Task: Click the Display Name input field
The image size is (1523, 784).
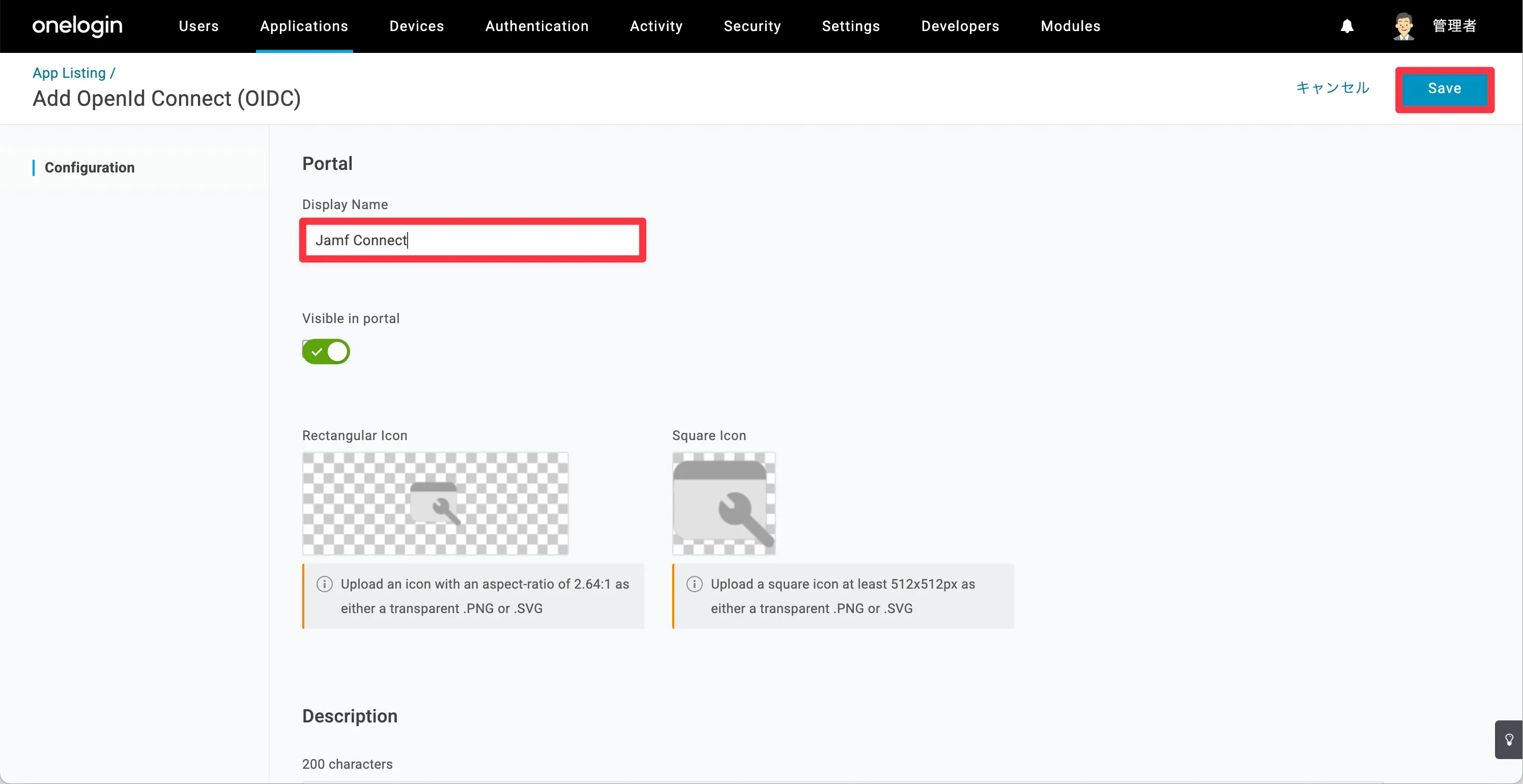Action: click(x=472, y=240)
